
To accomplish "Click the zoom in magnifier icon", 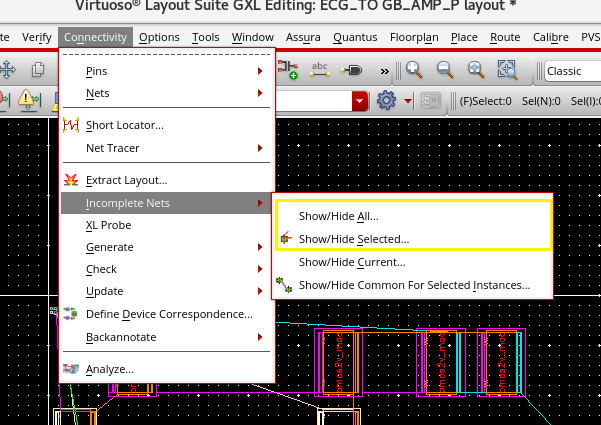I will point(414,70).
